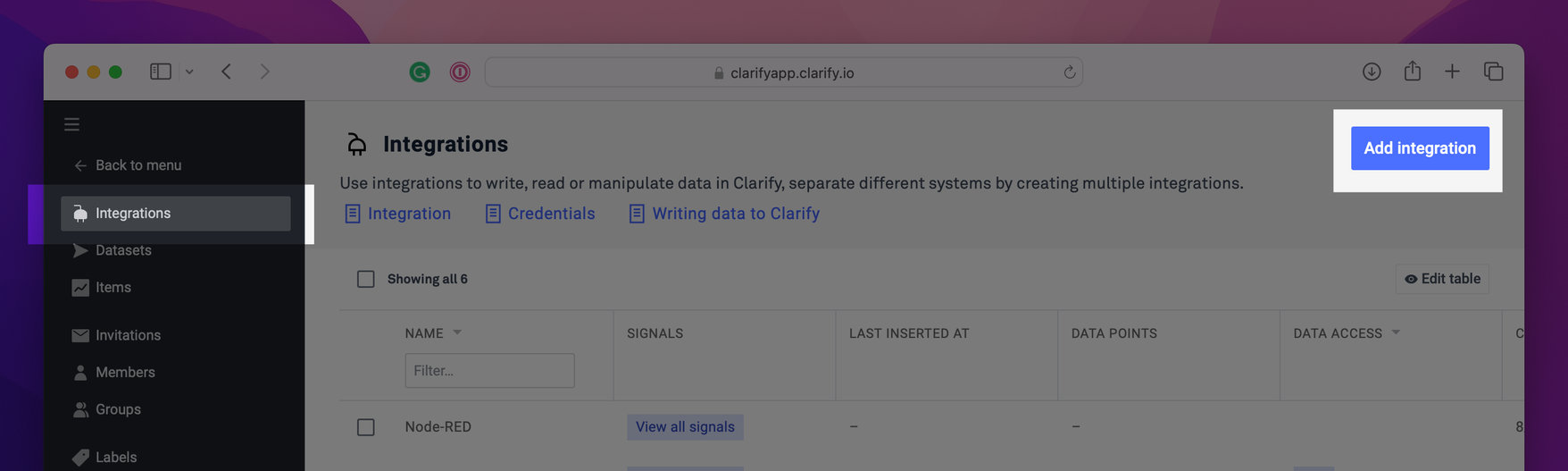The image size is (1568, 471).
Task: Open a new tab with plus icon
Action: click(1452, 71)
